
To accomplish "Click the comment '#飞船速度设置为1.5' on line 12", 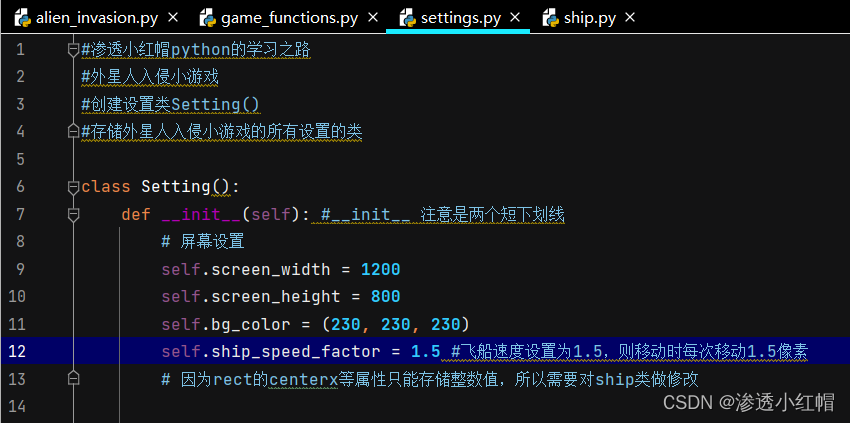I will 527,351.
